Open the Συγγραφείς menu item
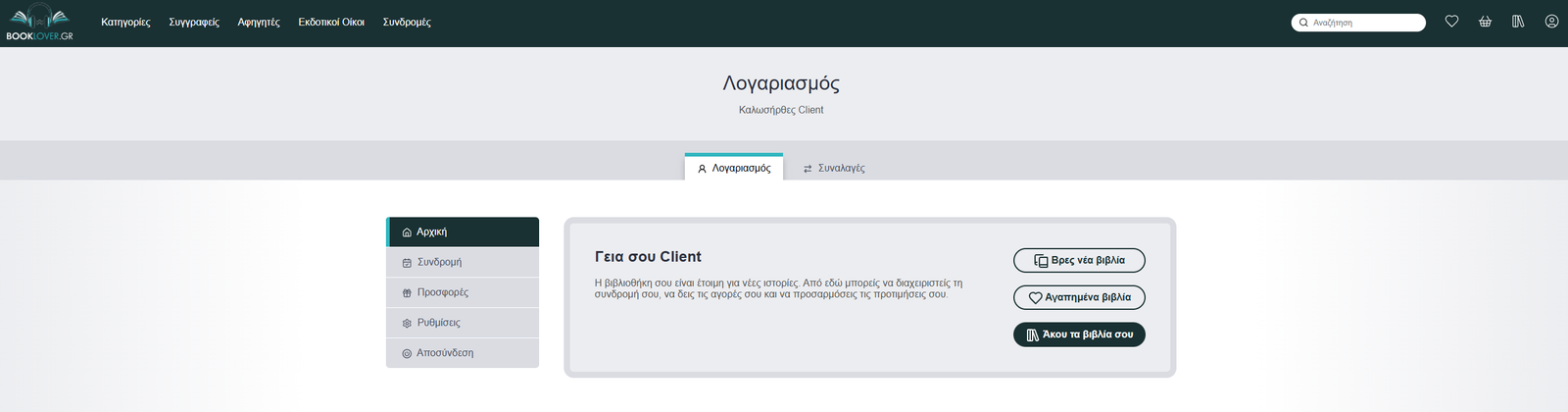The width and height of the screenshot is (1568, 412). [194, 22]
